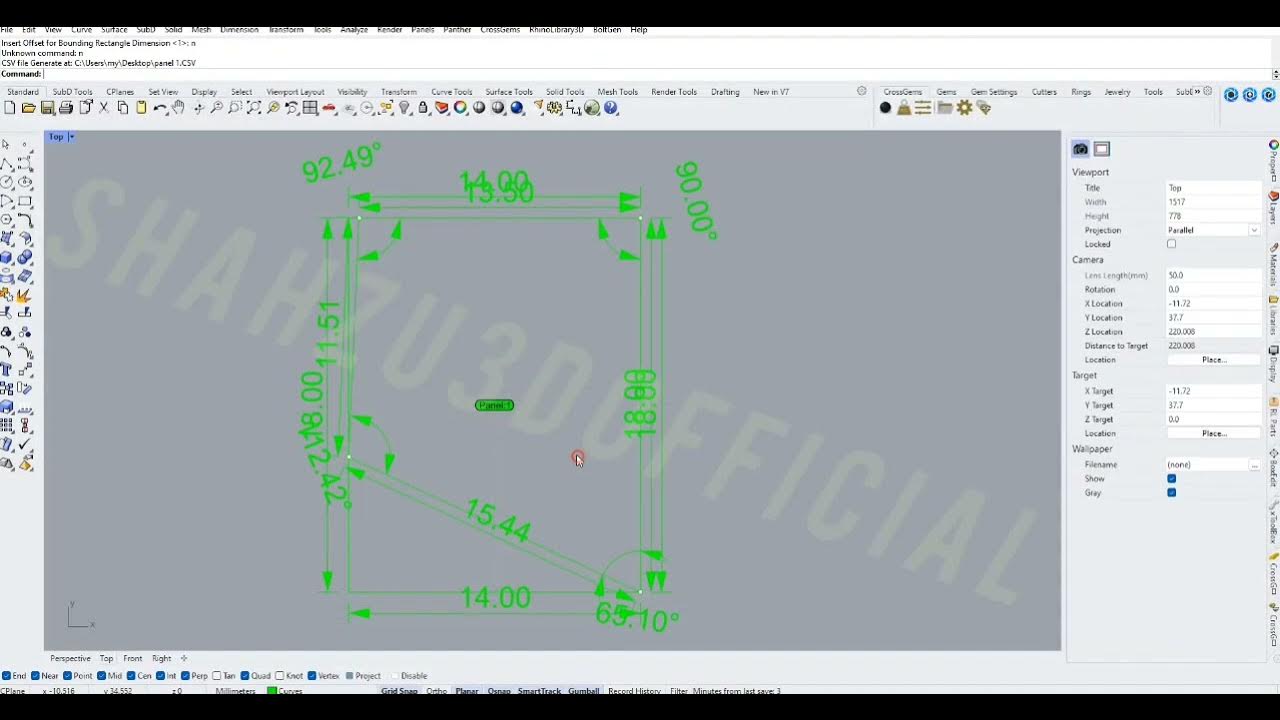Open the Standard toolbar gear options

862,91
